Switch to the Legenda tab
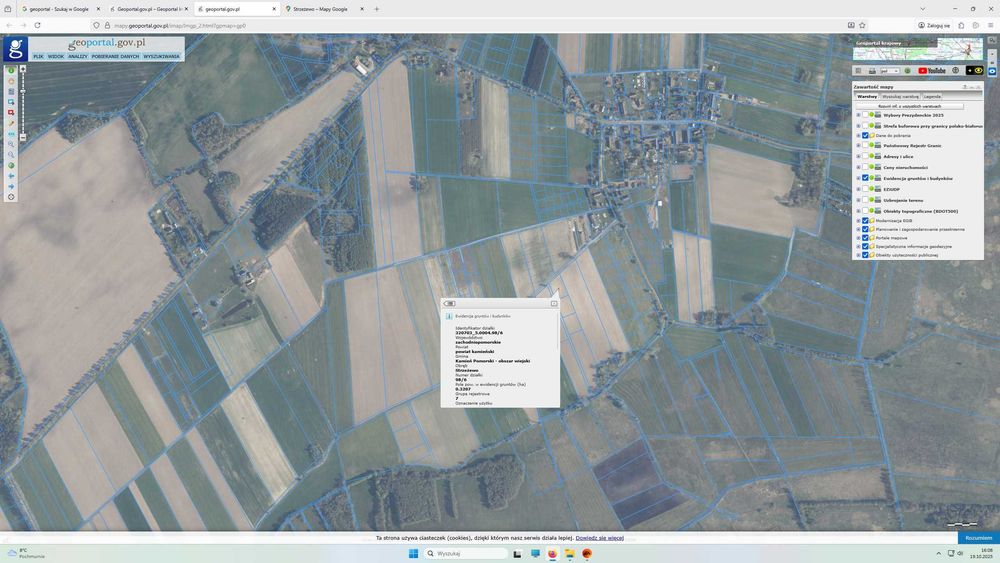This screenshot has height=563, width=1000. [932, 96]
